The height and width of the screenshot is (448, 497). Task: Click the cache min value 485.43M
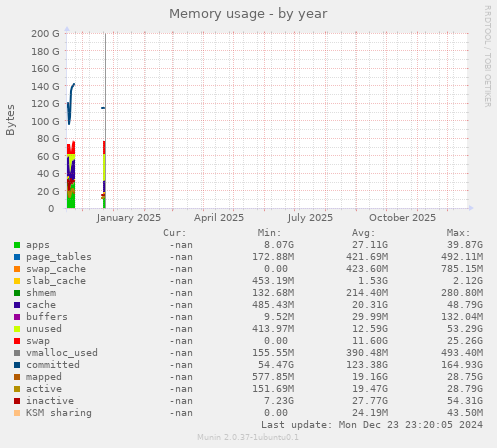273,305
